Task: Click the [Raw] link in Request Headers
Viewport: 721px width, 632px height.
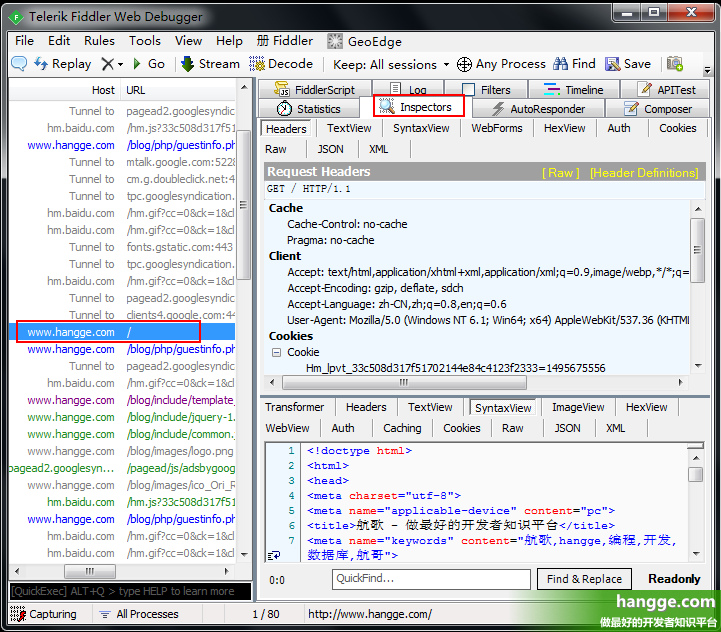Action: coord(561,172)
